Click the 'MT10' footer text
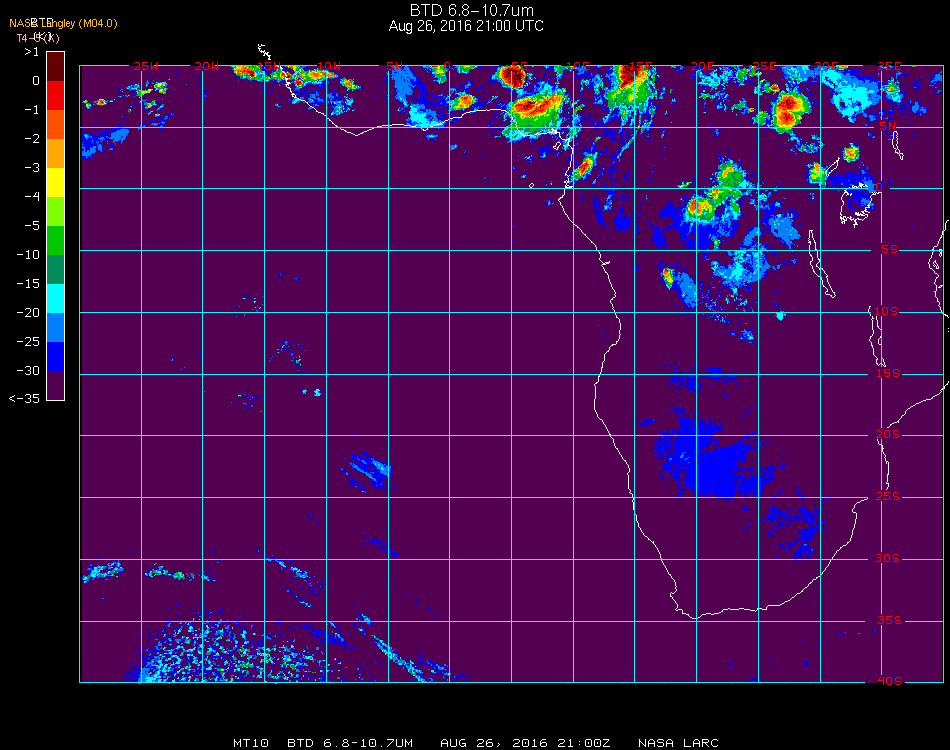Screen dimensions: 950x750 click(x=251, y=743)
